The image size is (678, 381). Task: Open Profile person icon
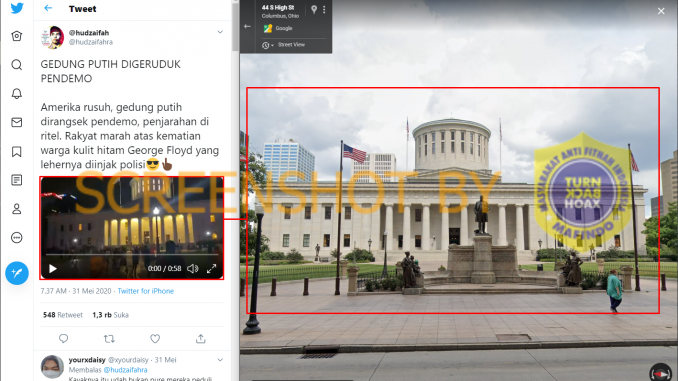pos(16,209)
